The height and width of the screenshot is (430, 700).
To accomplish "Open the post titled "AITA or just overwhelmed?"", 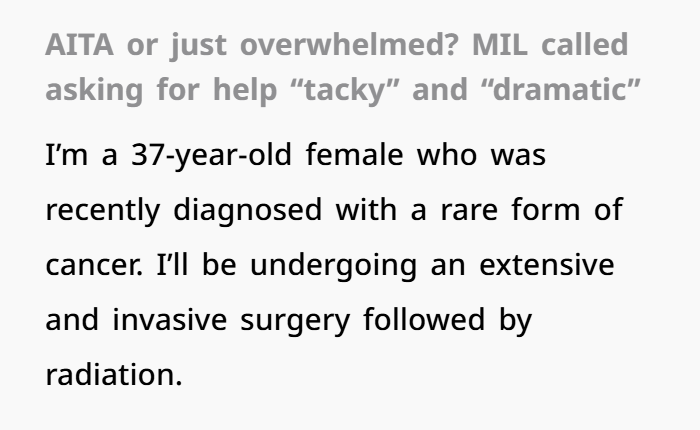I will point(343,67).
